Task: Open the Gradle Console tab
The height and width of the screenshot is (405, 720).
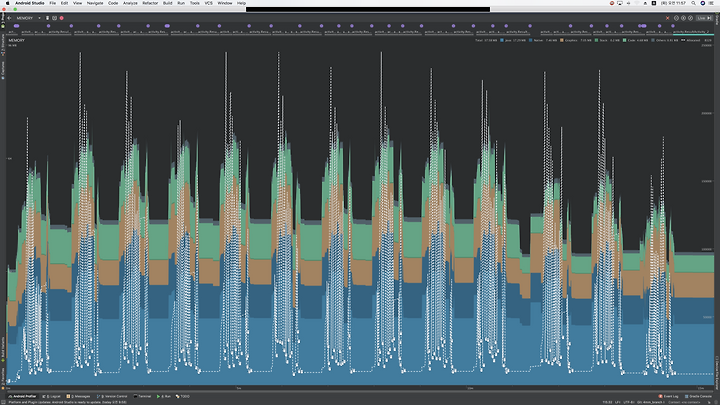Action: click(698, 396)
